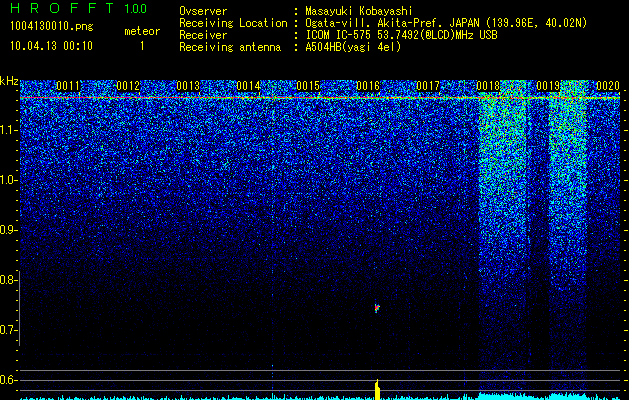The height and width of the screenshot is (400, 629).
Task: Click the 0015 time marker
Action: pyautogui.click(x=308, y=86)
